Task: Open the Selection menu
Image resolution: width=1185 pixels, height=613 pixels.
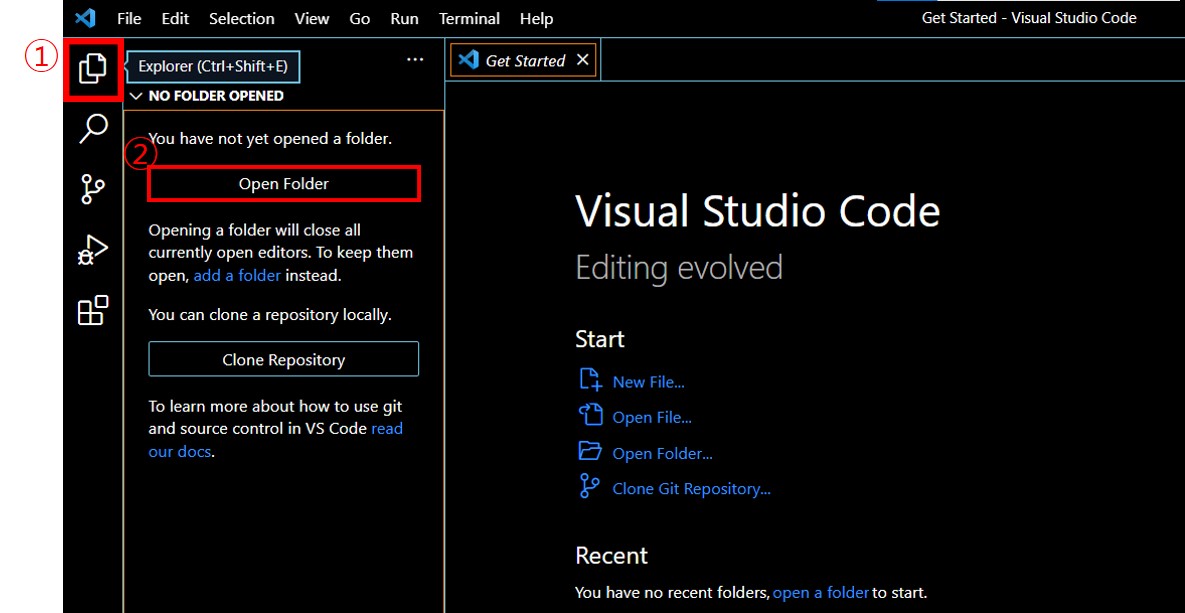Action: (242, 19)
